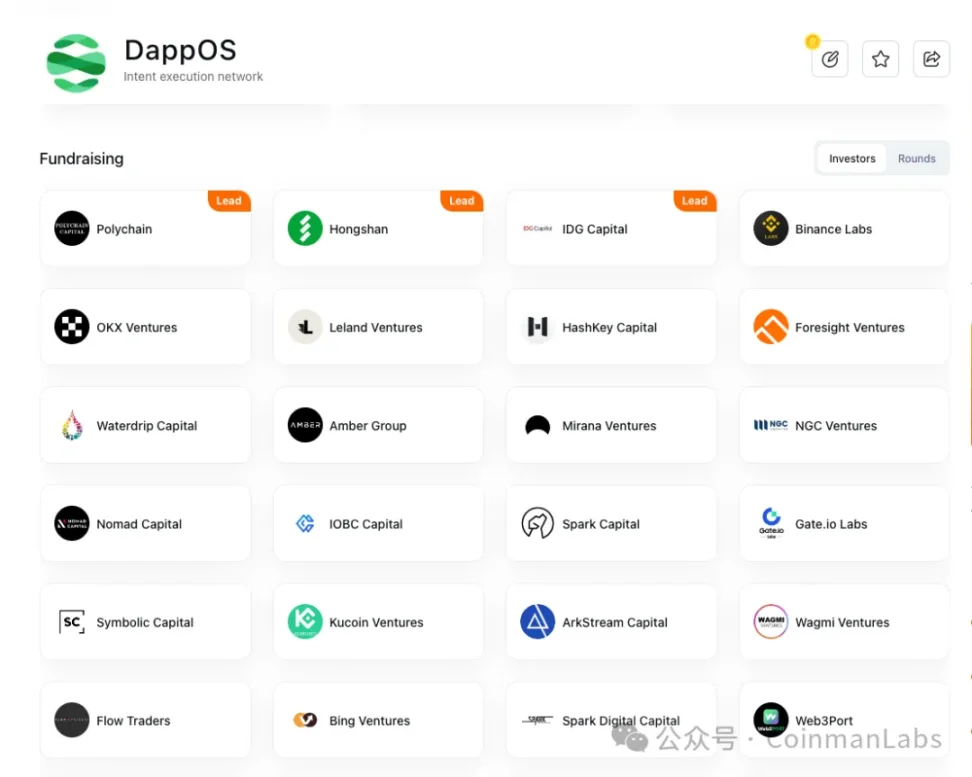
Task: Click the Leland Ventures logo
Action: 305,327
